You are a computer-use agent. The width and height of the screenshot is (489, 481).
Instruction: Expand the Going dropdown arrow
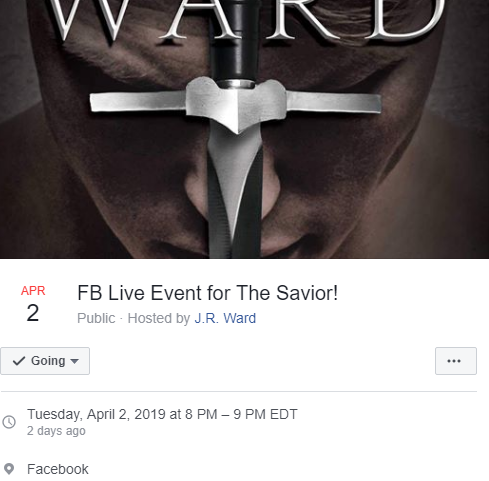tap(75, 361)
